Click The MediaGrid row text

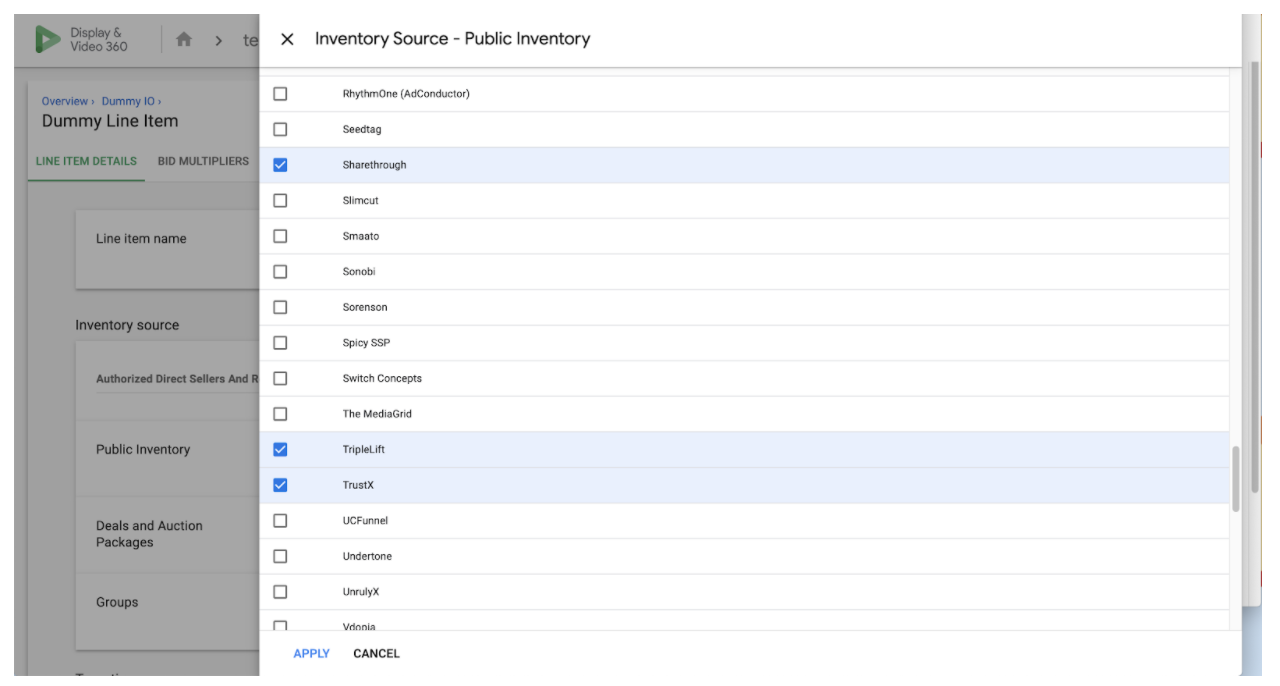pyautogui.click(x=377, y=414)
